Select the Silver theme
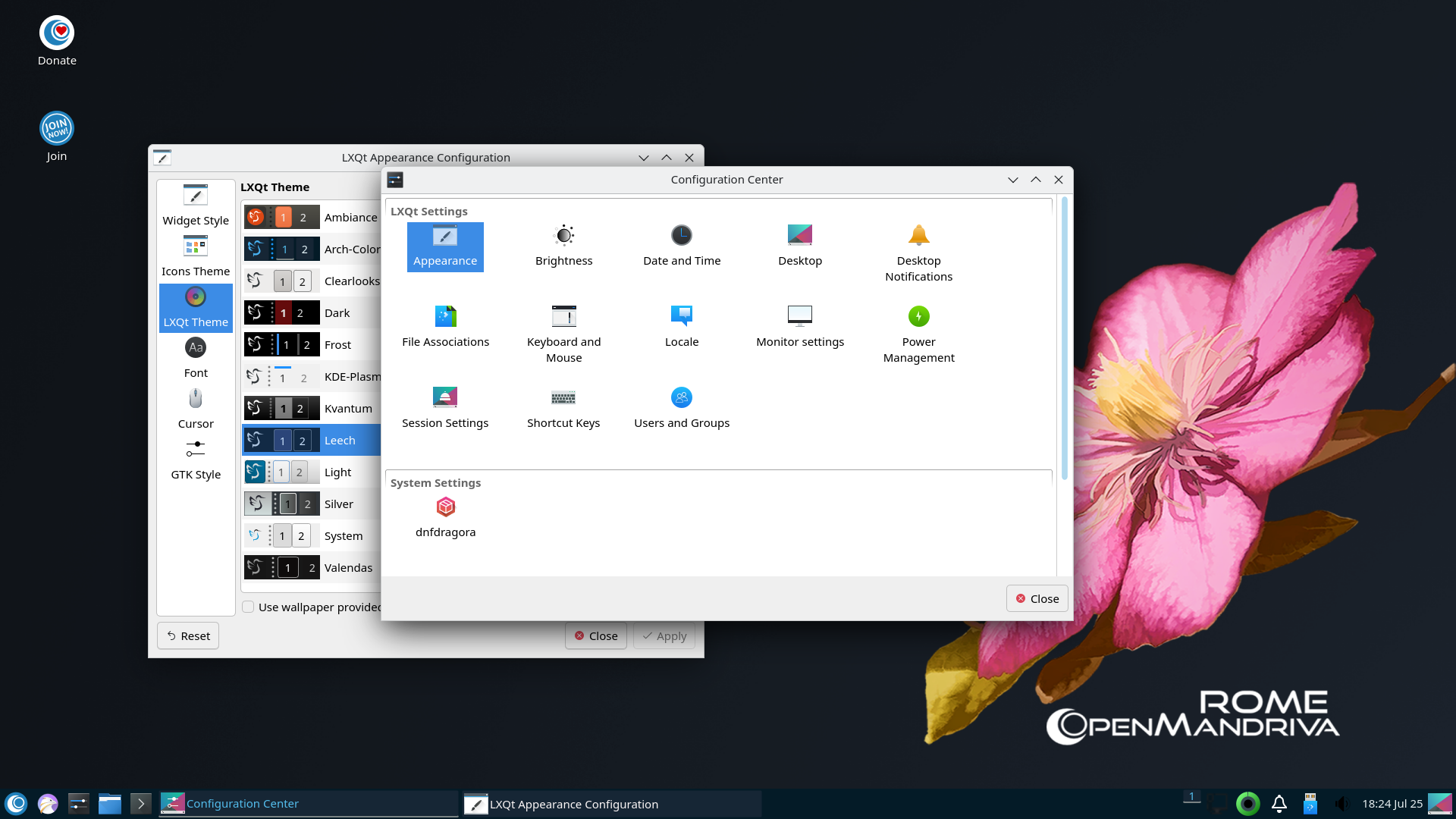The image size is (1456, 819). [312, 504]
